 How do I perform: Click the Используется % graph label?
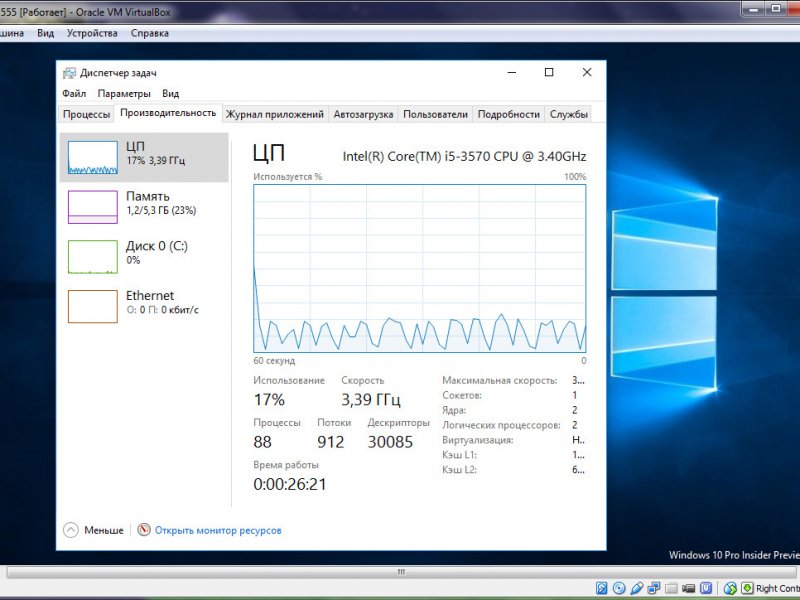[288, 177]
